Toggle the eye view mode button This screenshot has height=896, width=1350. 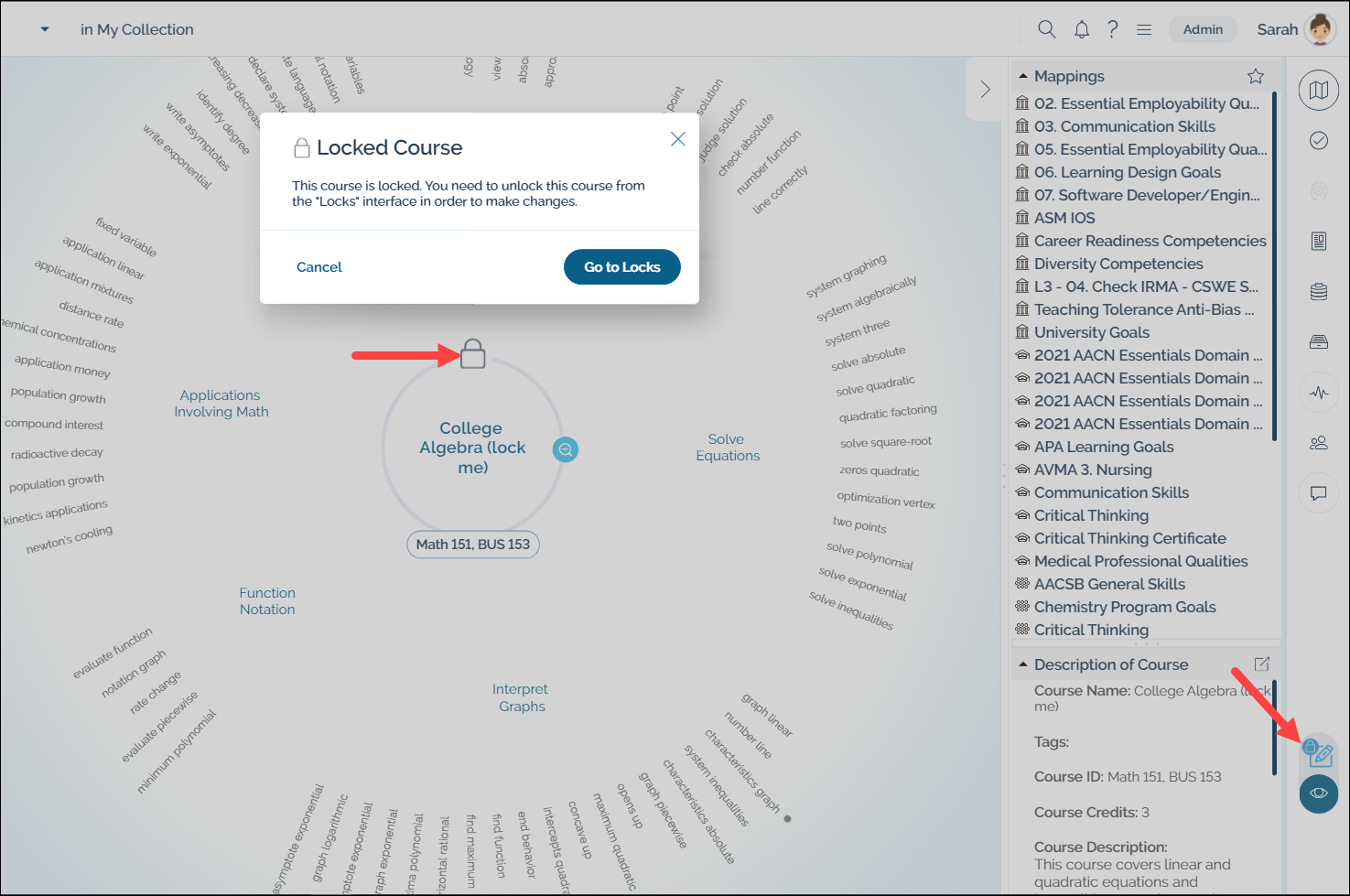coord(1318,793)
